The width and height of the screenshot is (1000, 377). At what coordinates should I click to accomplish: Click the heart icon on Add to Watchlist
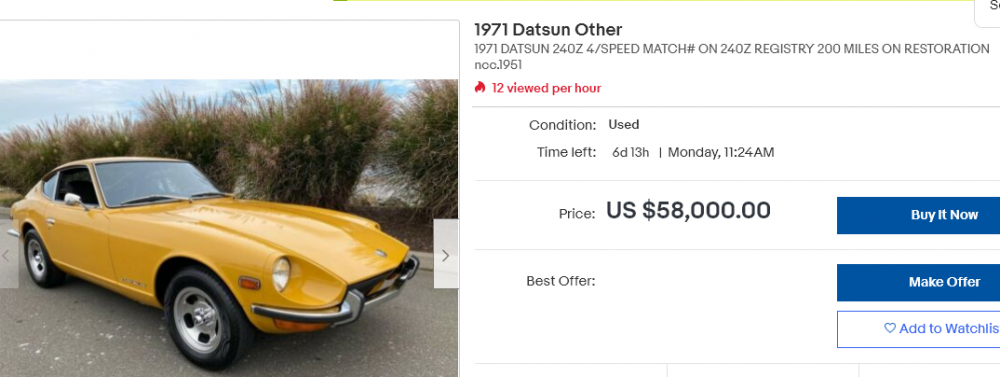890,329
